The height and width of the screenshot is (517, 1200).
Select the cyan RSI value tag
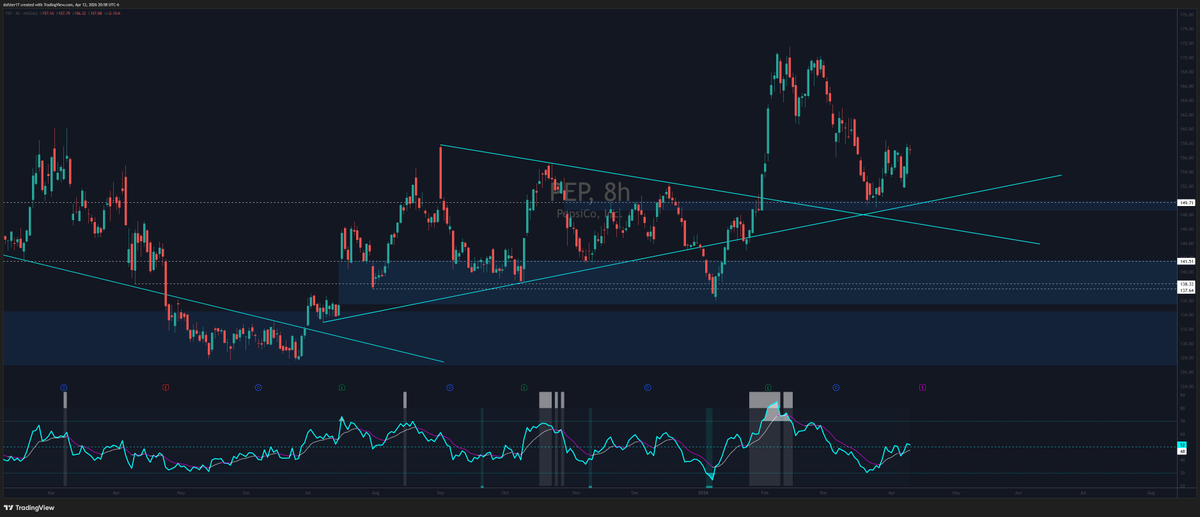[1182, 444]
